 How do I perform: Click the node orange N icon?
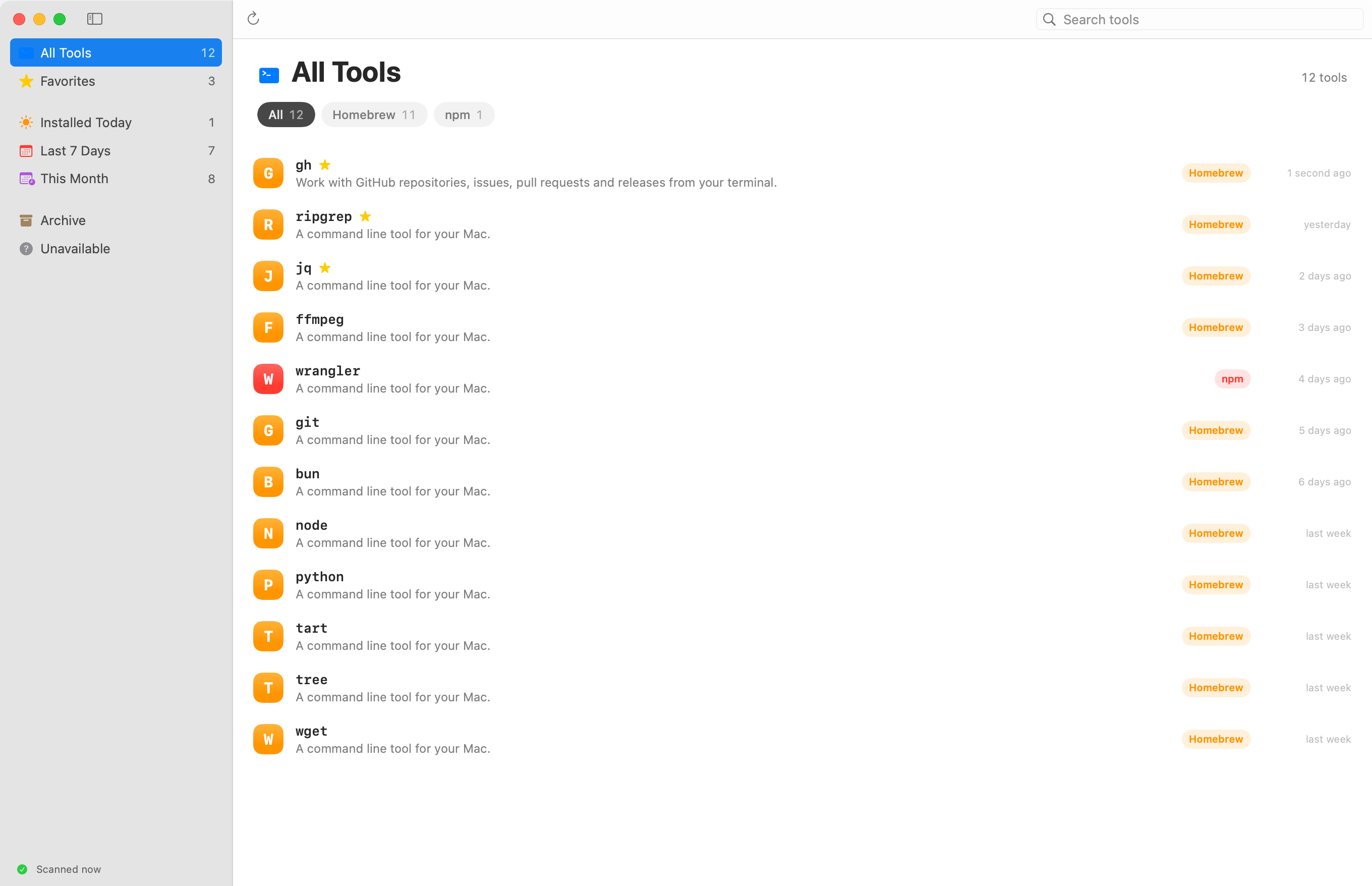point(268,533)
